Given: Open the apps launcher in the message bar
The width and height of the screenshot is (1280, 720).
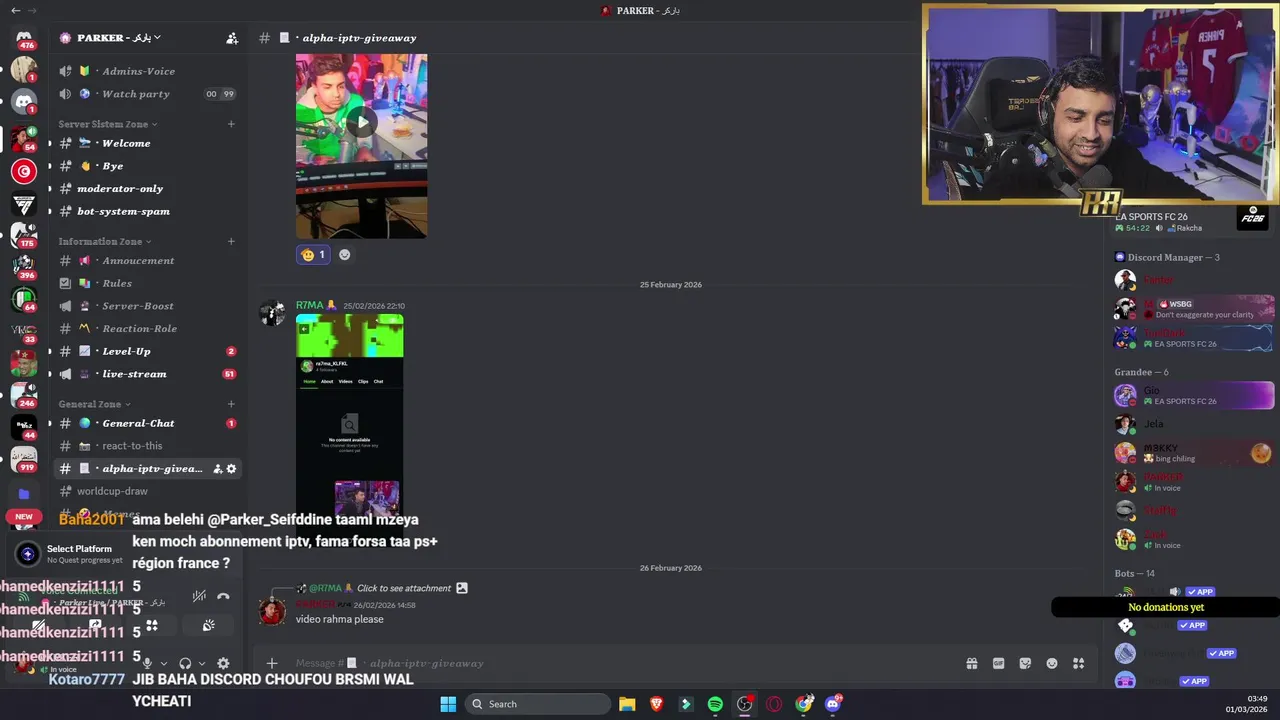Looking at the screenshot, I should click(1078, 663).
